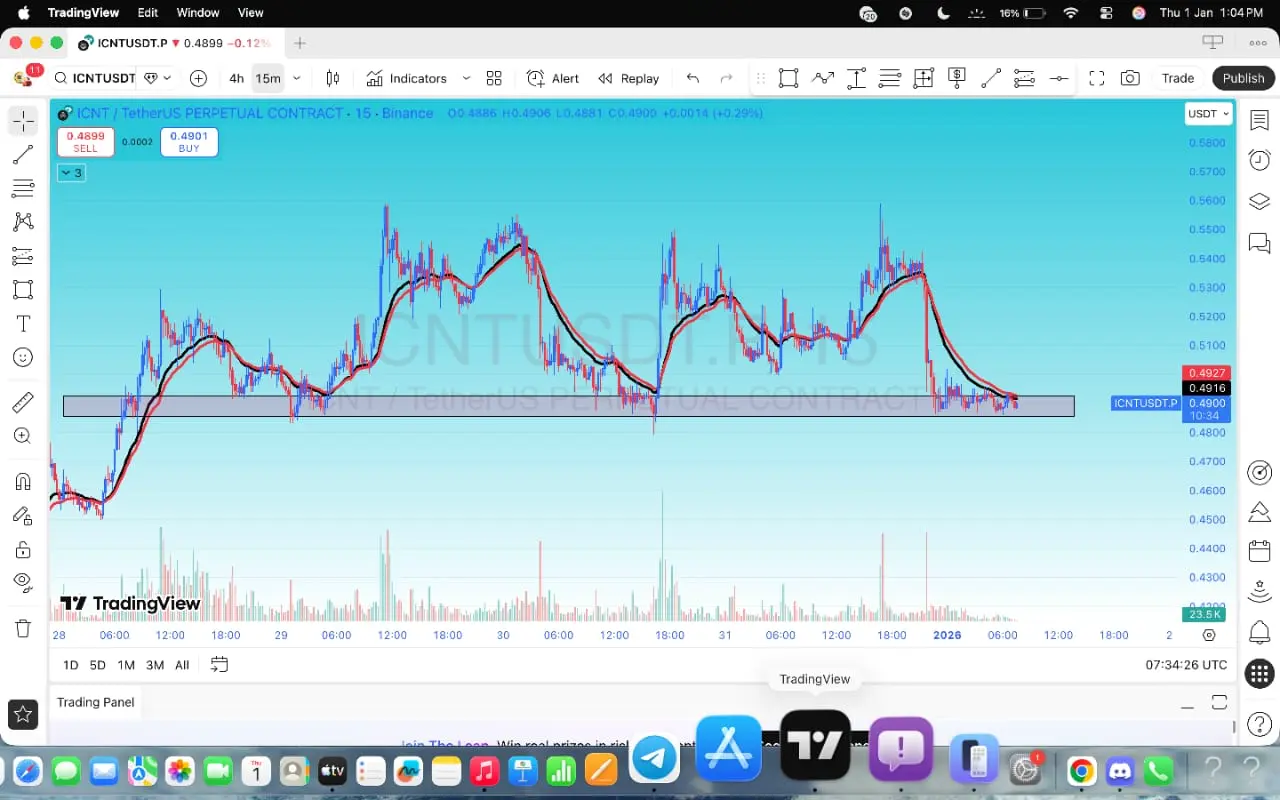Open the TradingView app menu
The height and width of the screenshot is (800, 1280).
(x=83, y=13)
